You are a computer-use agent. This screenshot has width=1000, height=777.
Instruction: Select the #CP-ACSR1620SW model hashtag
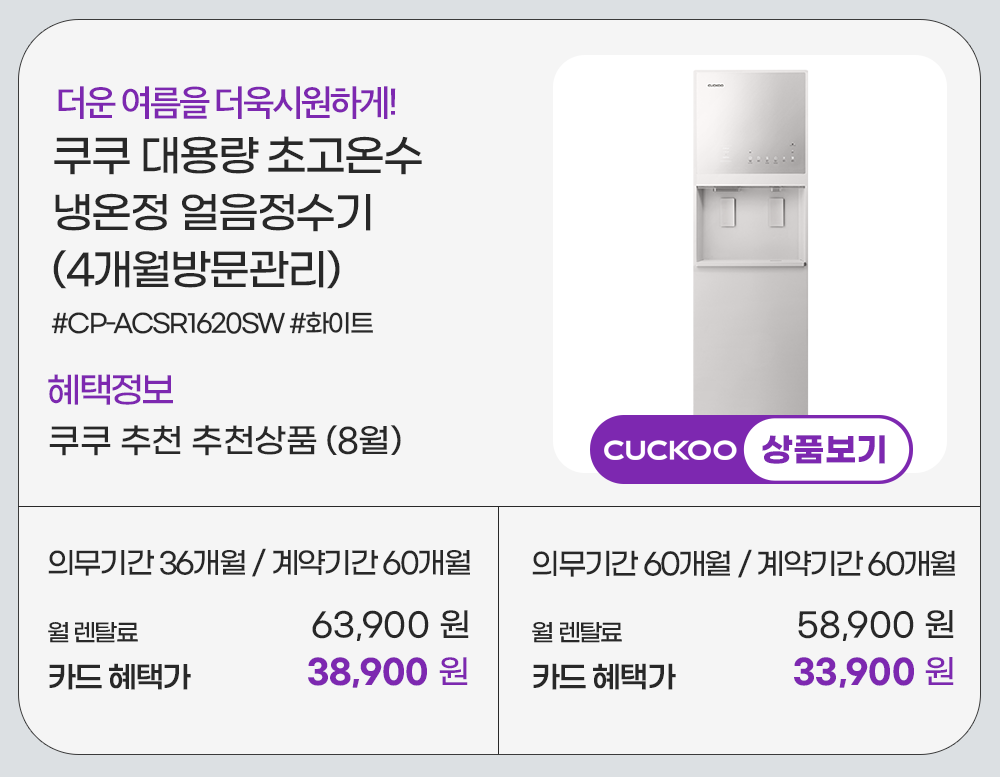click(166, 324)
